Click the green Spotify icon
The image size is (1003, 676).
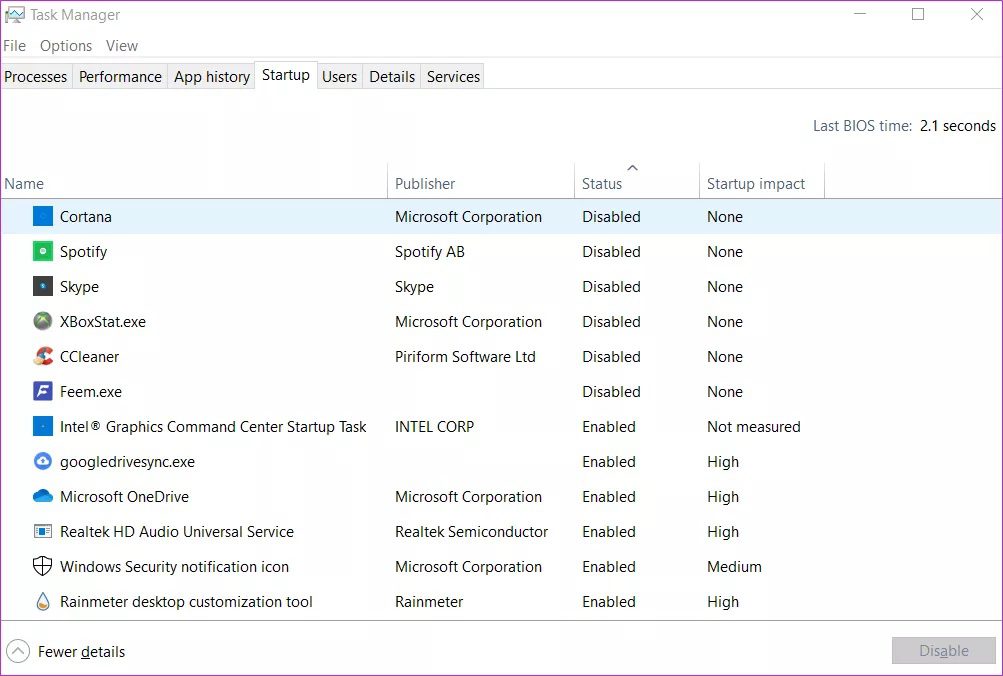43,251
